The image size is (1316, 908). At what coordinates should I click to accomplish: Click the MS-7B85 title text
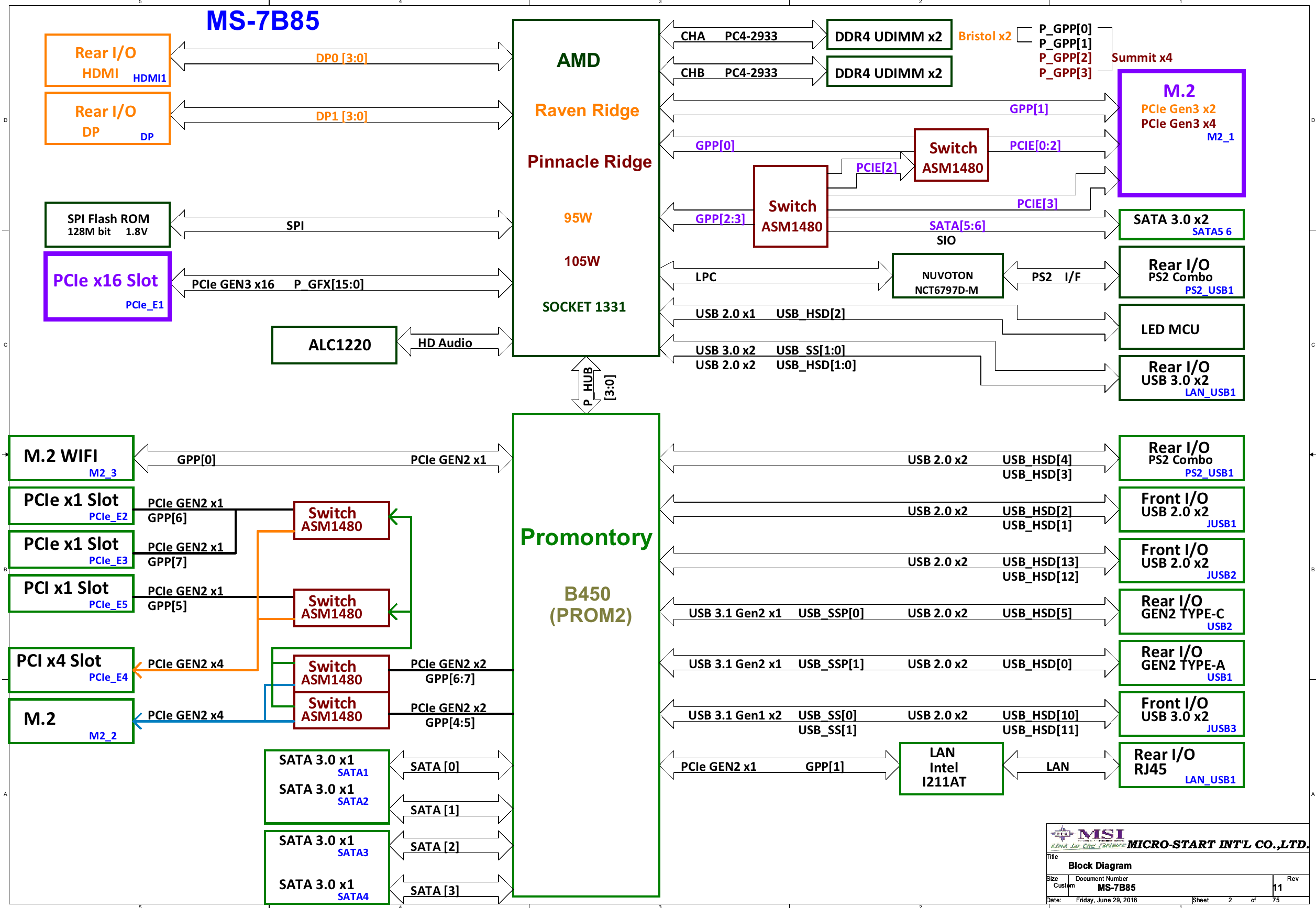262,21
